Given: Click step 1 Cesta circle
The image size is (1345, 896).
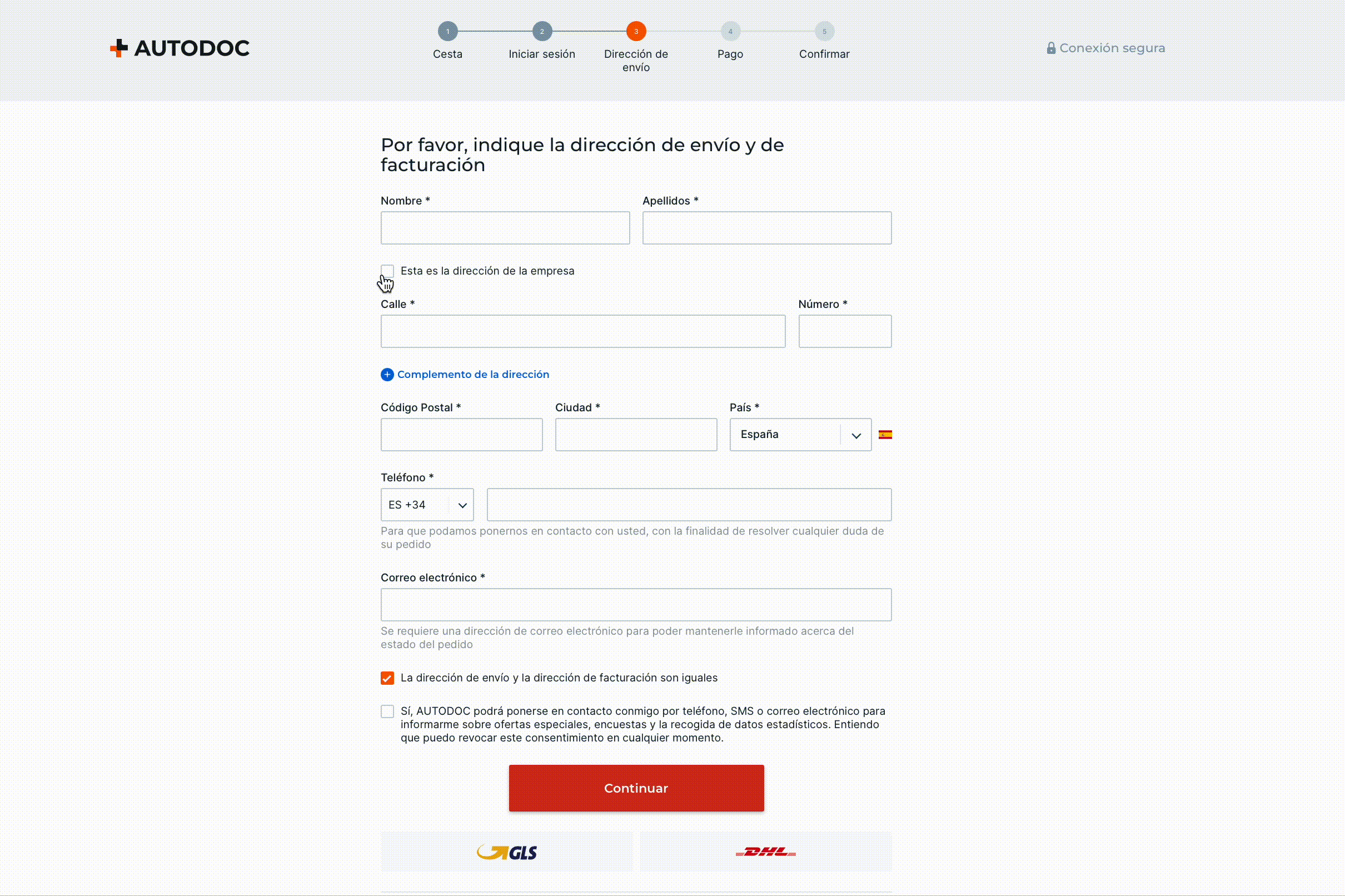Looking at the screenshot, I should (x=448, y=32).
